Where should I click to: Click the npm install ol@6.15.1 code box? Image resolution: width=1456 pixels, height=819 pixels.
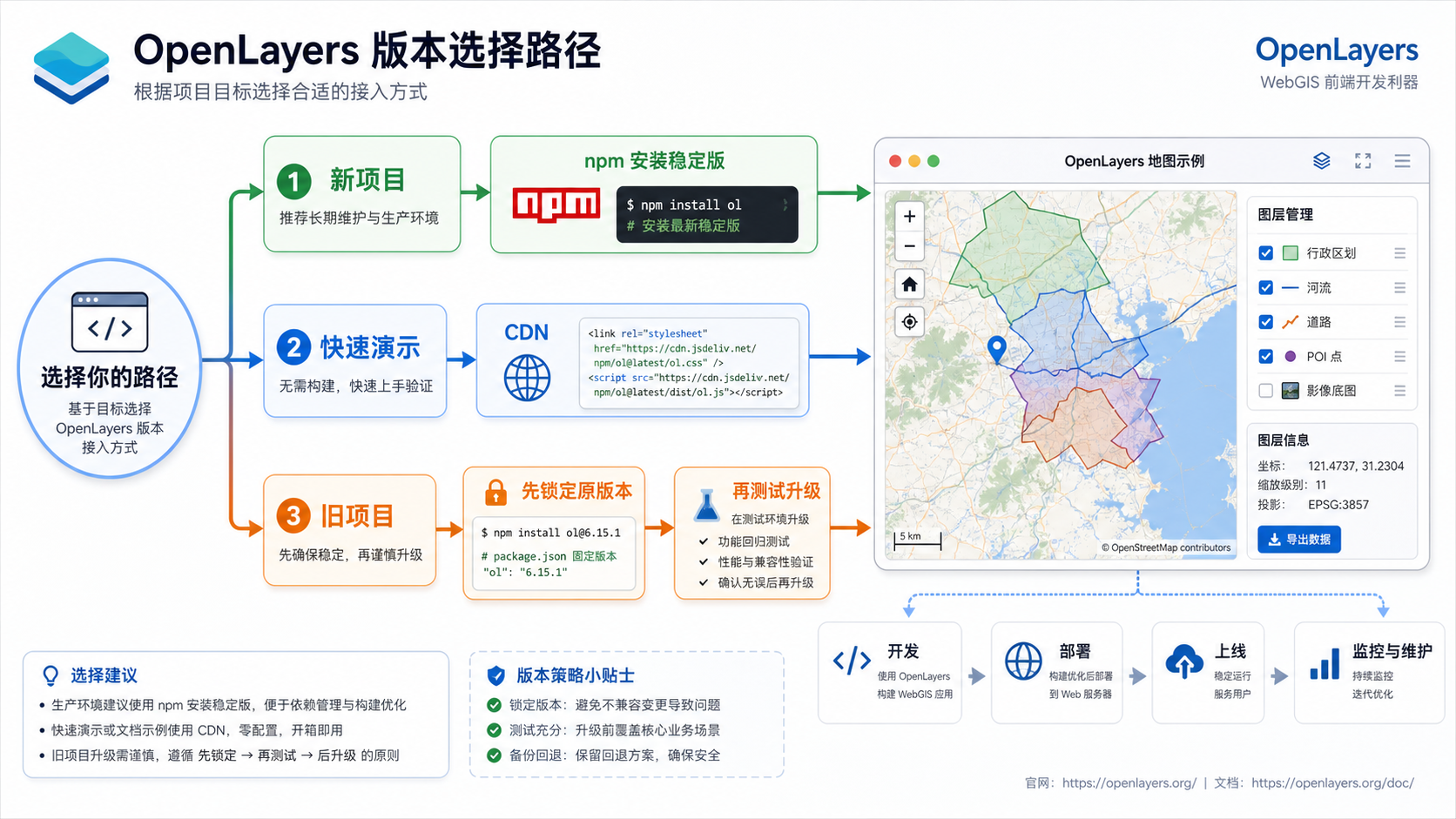[554, 554]
